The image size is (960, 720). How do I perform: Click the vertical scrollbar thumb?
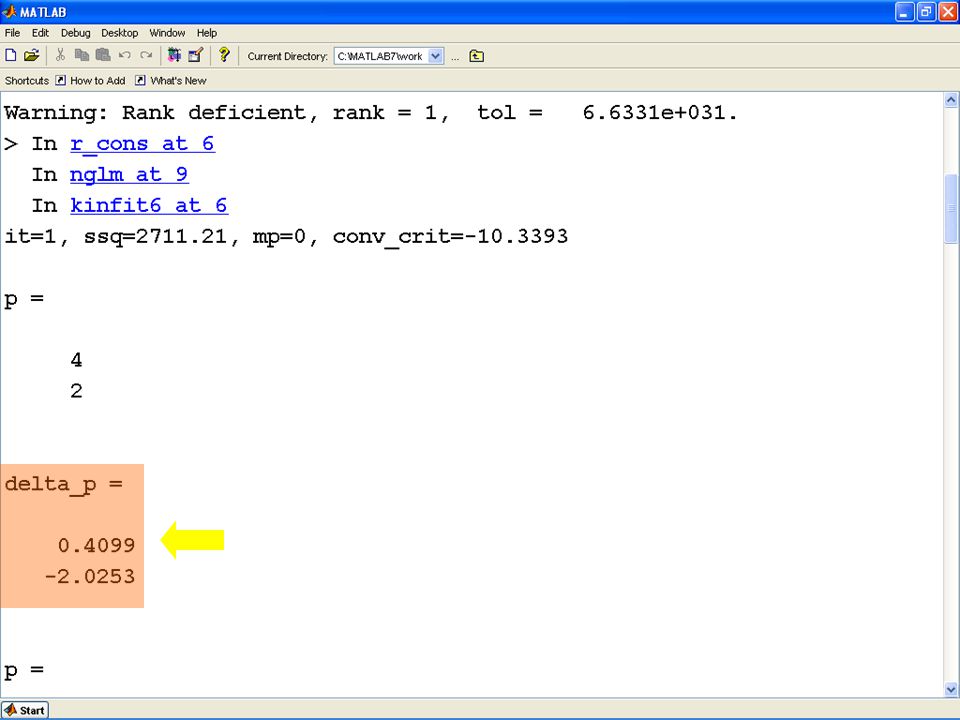click(951, 209)
